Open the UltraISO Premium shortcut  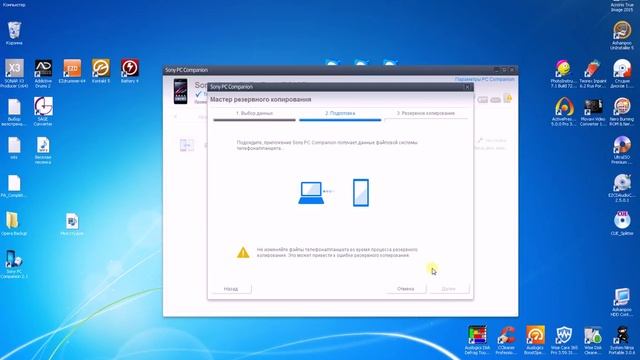pos(622,150)
